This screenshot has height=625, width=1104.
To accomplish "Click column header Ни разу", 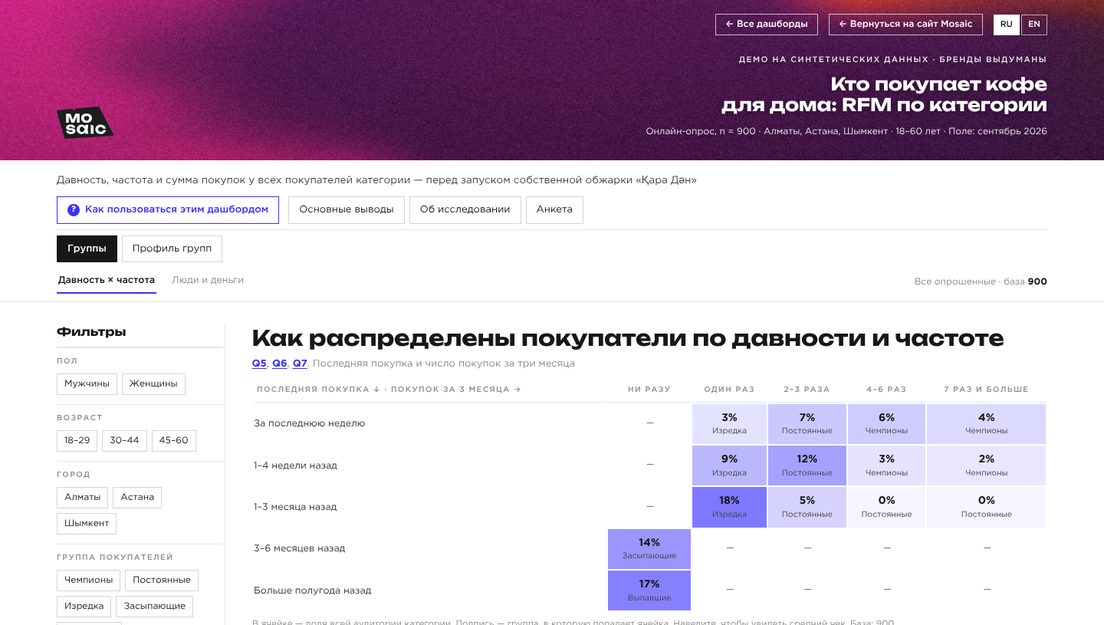I will [649, 389].
